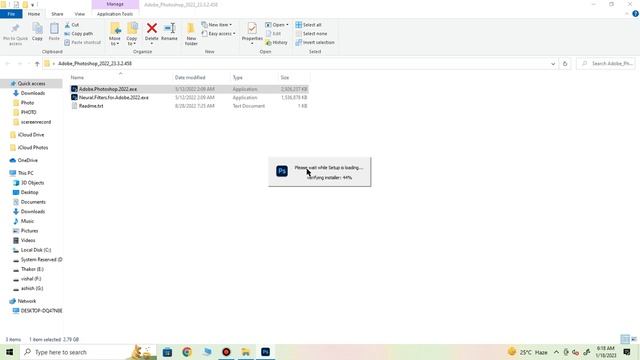Open the Open dropdown in ribbon
Viewport: 640px width, 360px height.
(277, 25)
